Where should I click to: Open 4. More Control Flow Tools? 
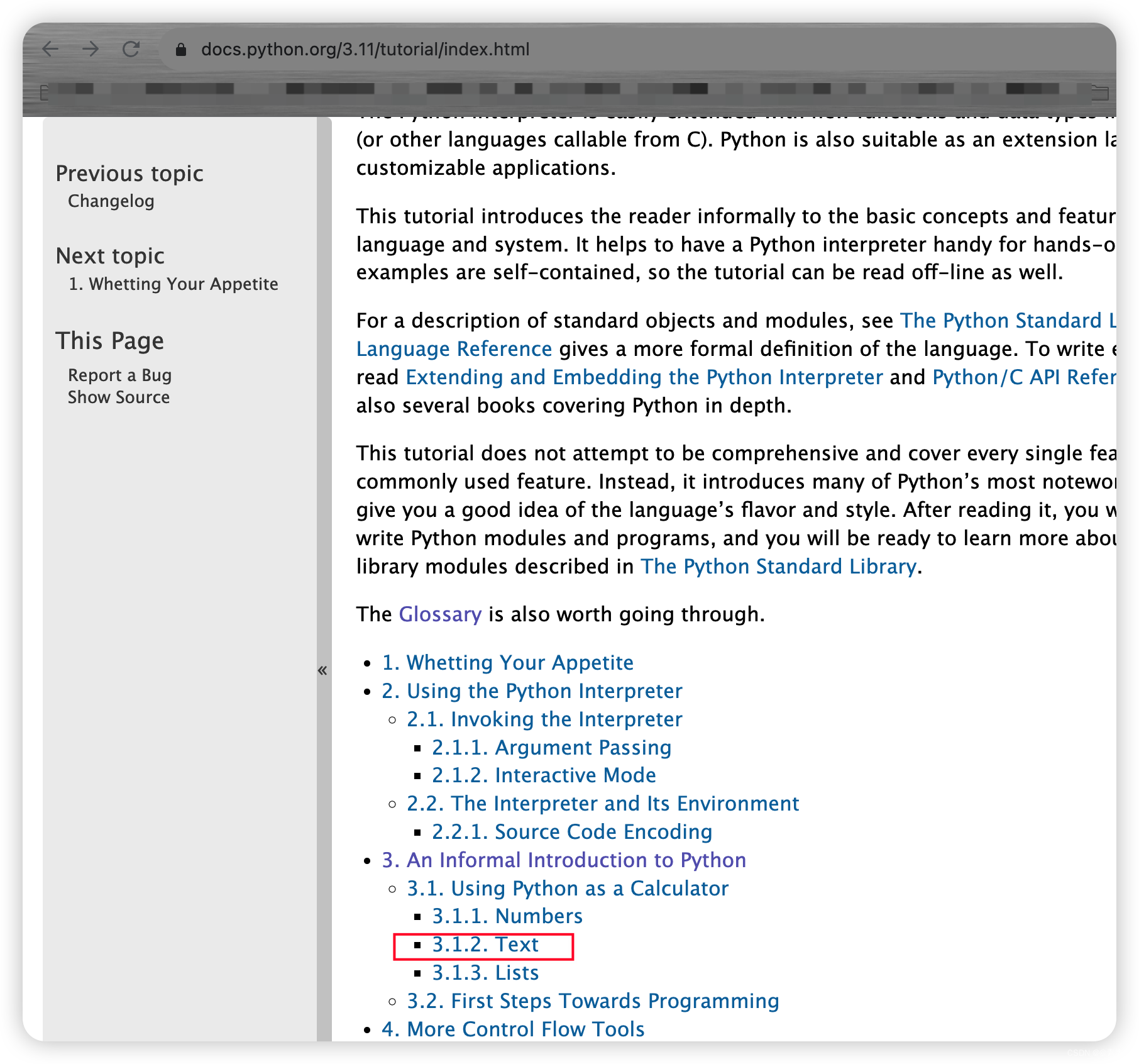(513, 1029)
